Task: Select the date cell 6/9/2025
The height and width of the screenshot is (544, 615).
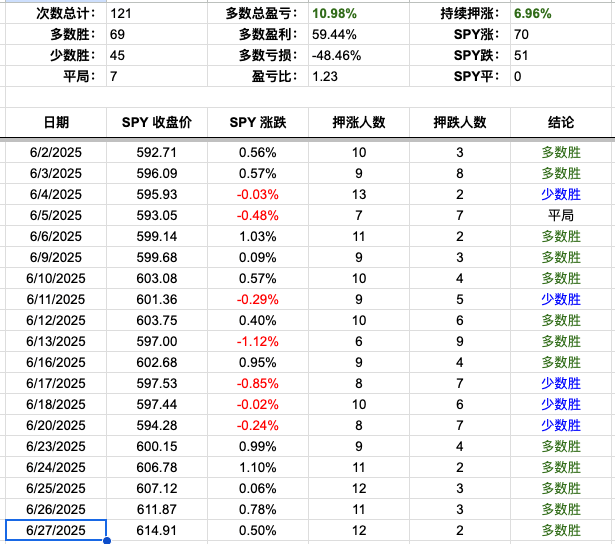Action: click(x=56, y=257)
